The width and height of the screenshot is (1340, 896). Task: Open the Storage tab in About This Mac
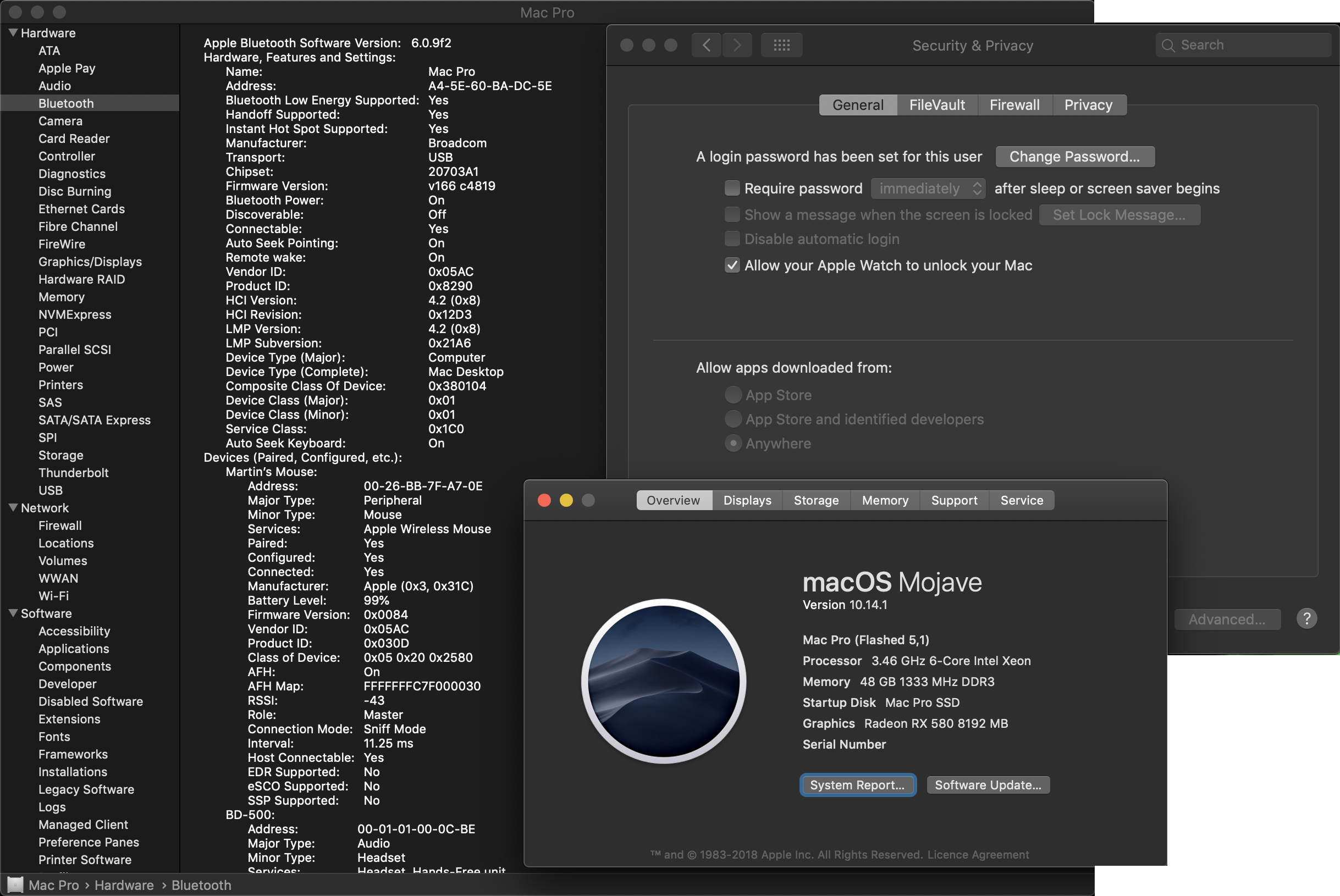(x=815, y=500)
